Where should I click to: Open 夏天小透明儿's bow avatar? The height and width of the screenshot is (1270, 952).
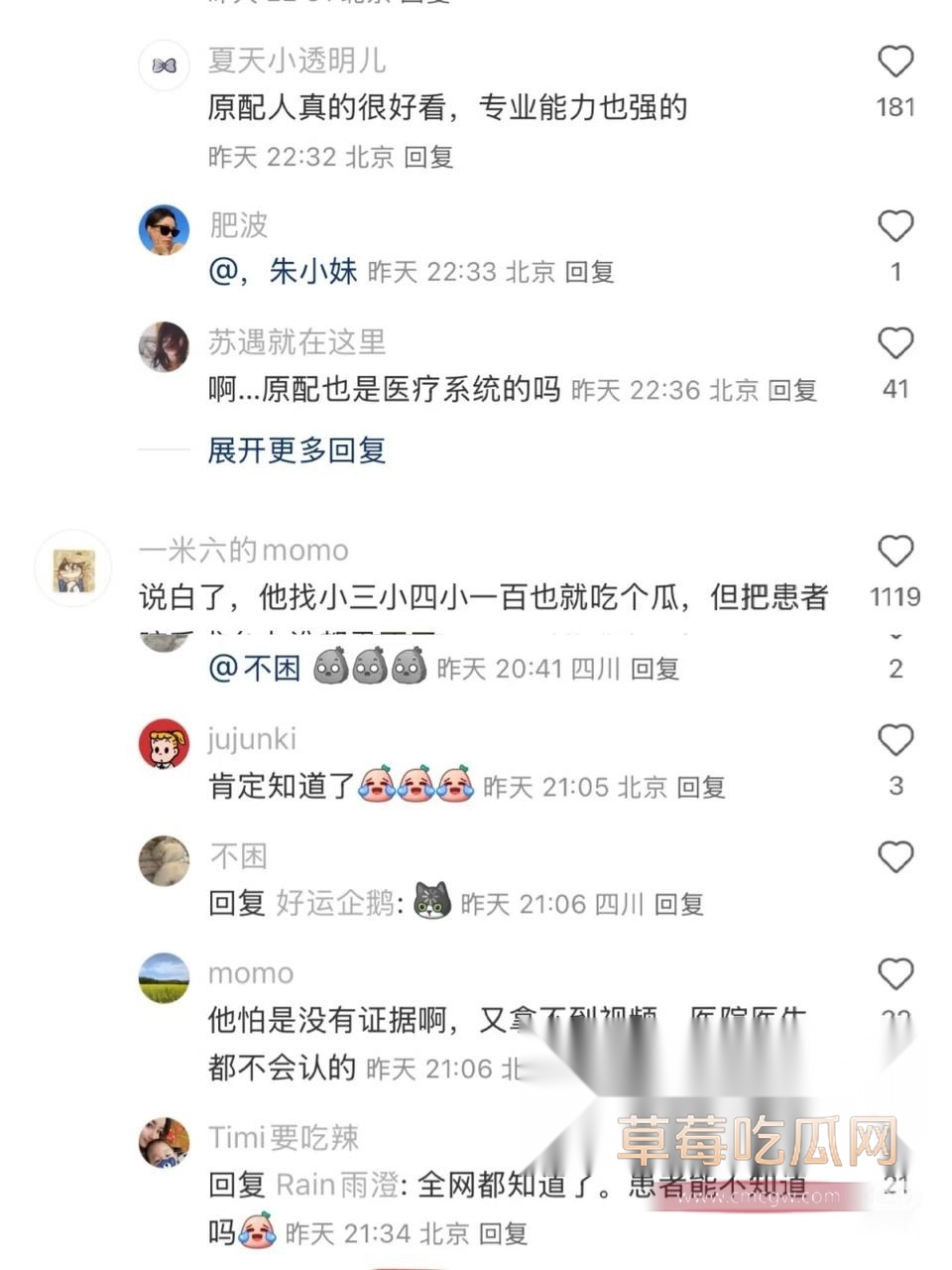pos(164,65)
